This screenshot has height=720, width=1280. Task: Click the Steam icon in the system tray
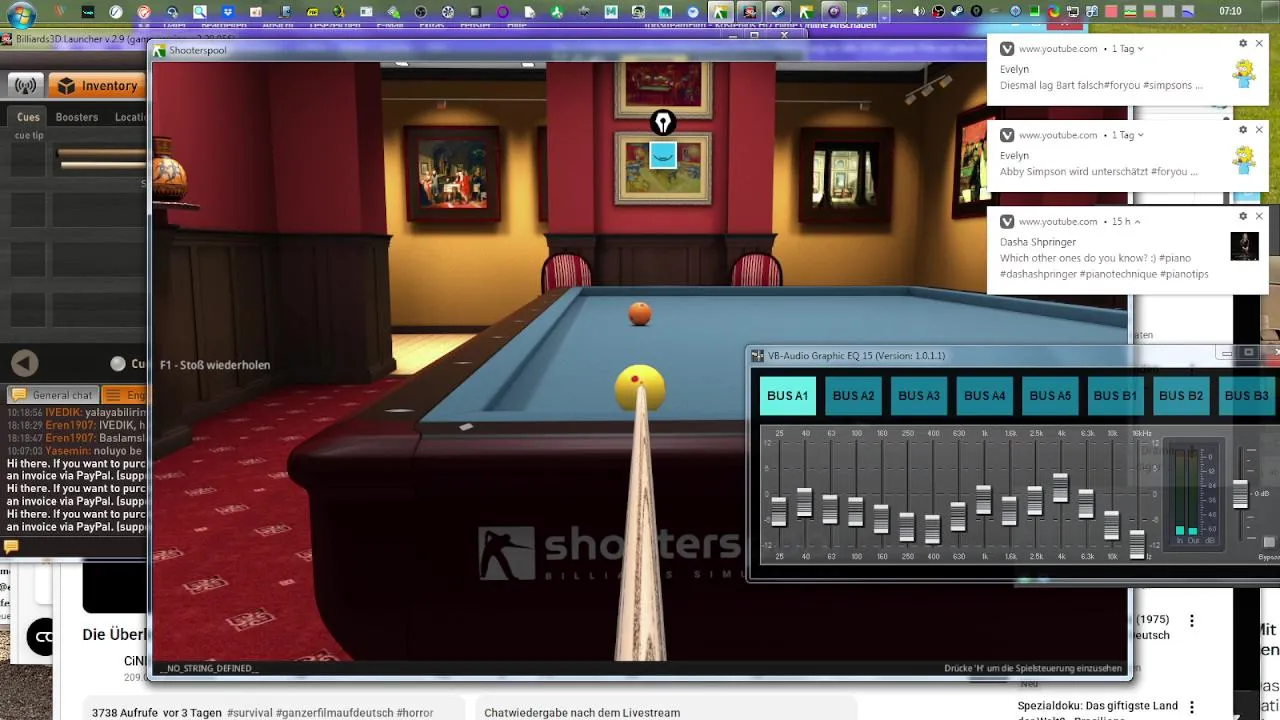click(956, 12)
